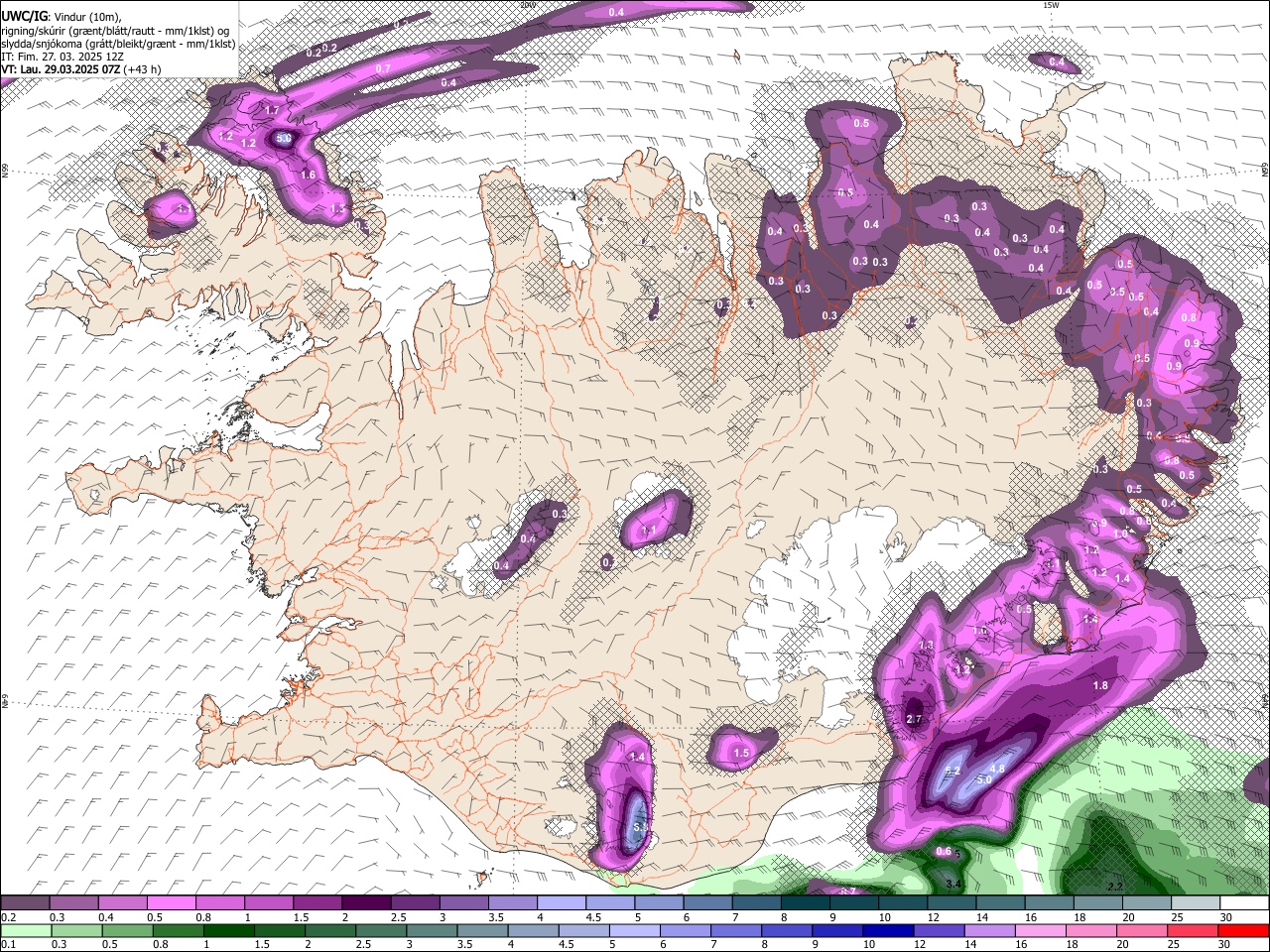
Task: Click the 1.8 value near the southeast coast
Action: point(1100,686)
